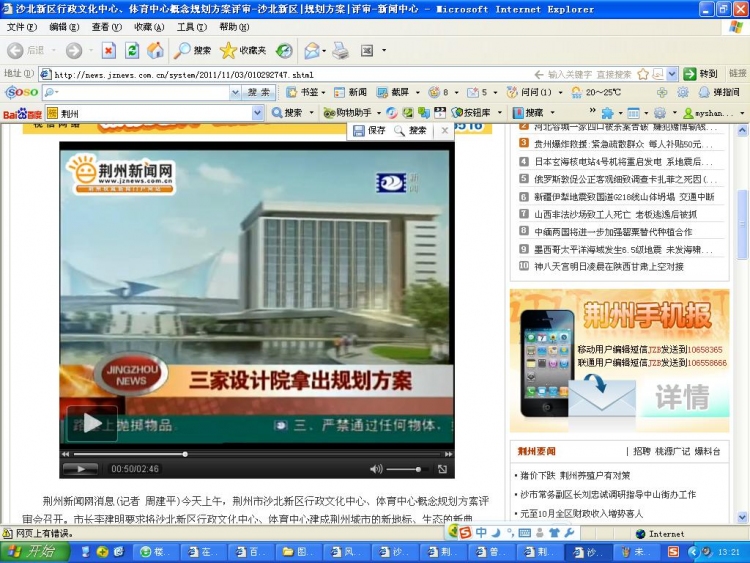Click 截屏 screenshot tool
The image size is (750, 563).
(x=393, y=92)
